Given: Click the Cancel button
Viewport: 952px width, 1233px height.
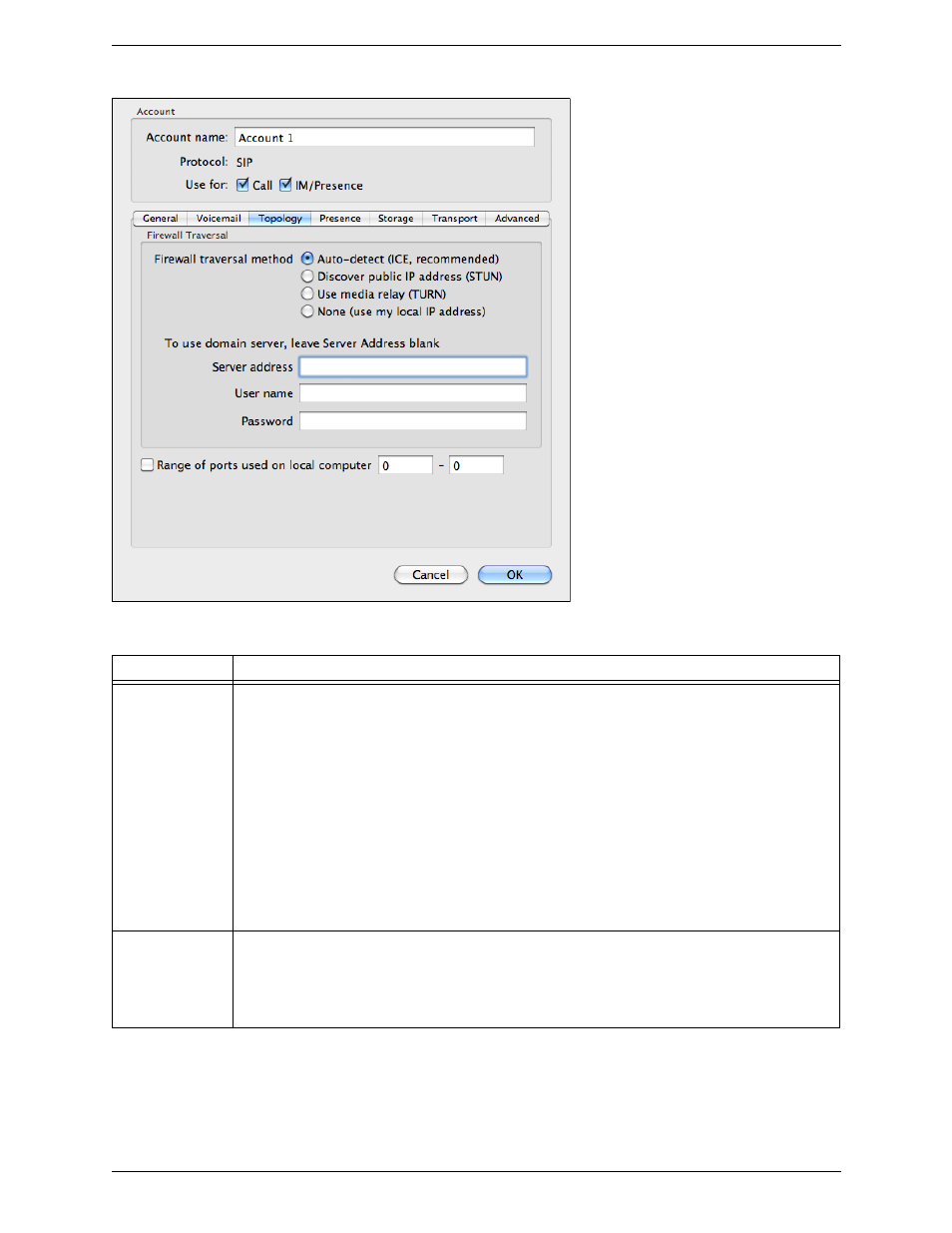Looking at the screenshot, I should coord(431,575).
